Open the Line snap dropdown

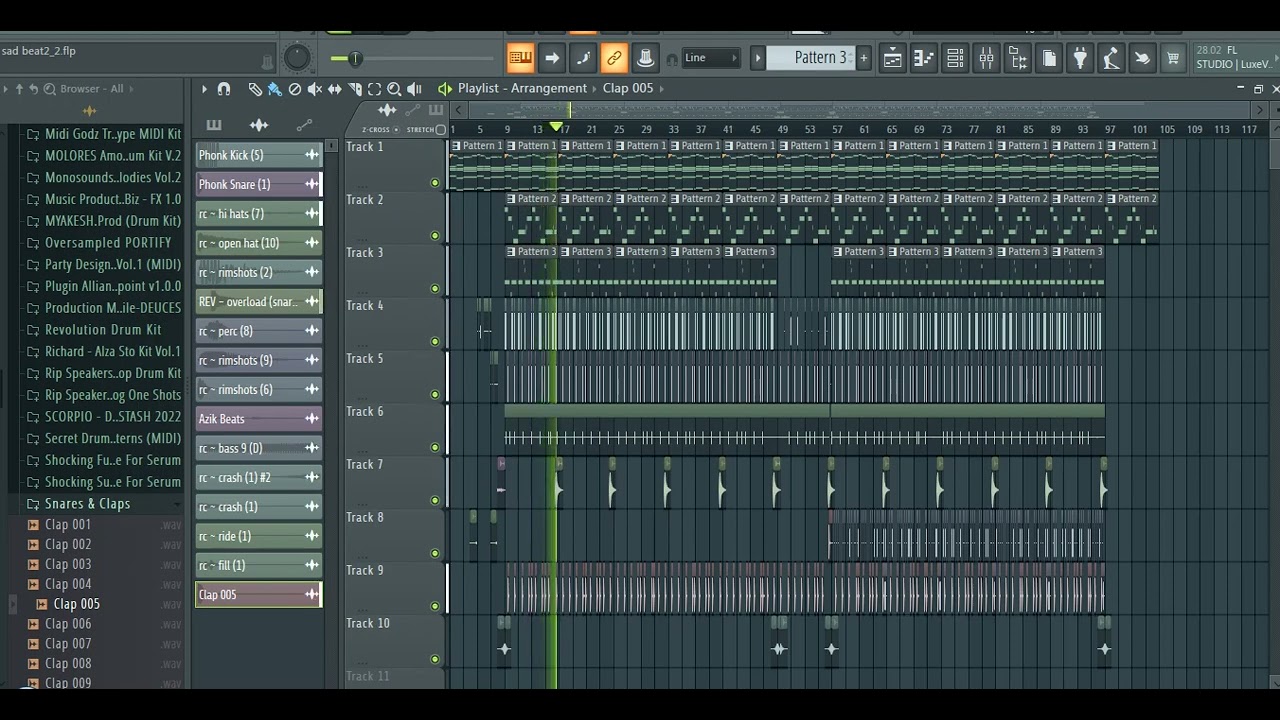click(710, 58)
